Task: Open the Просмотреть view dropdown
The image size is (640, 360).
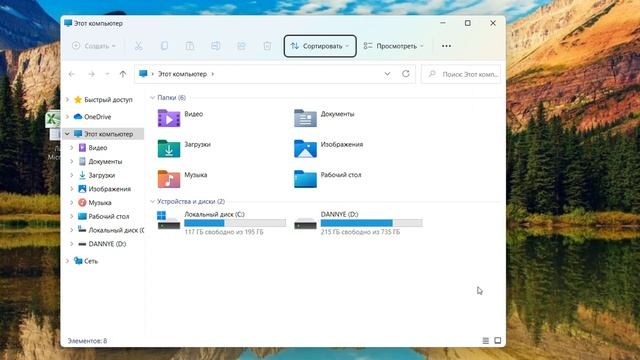Action: point(394,46)
